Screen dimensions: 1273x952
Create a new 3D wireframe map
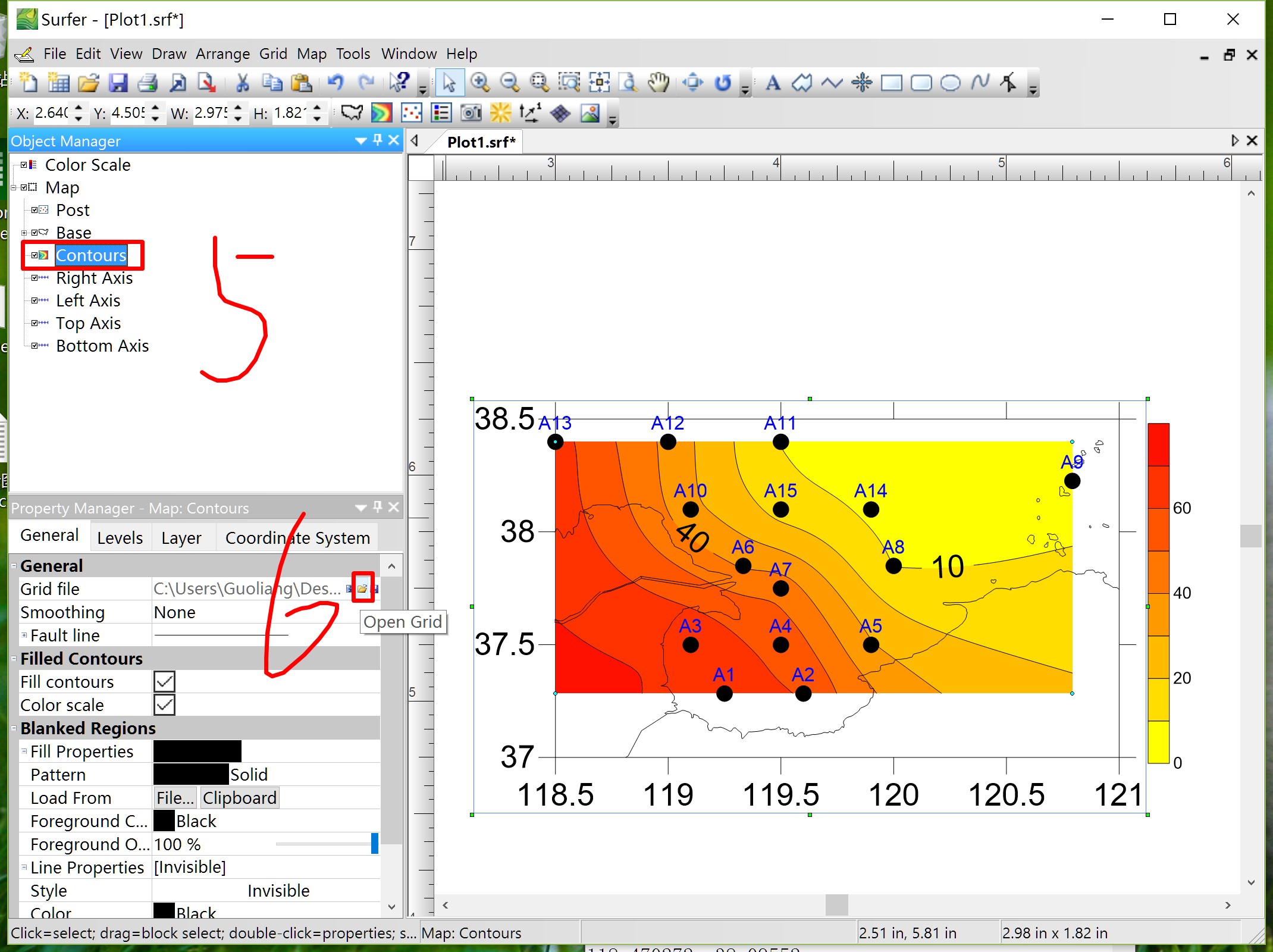point(560,112)
